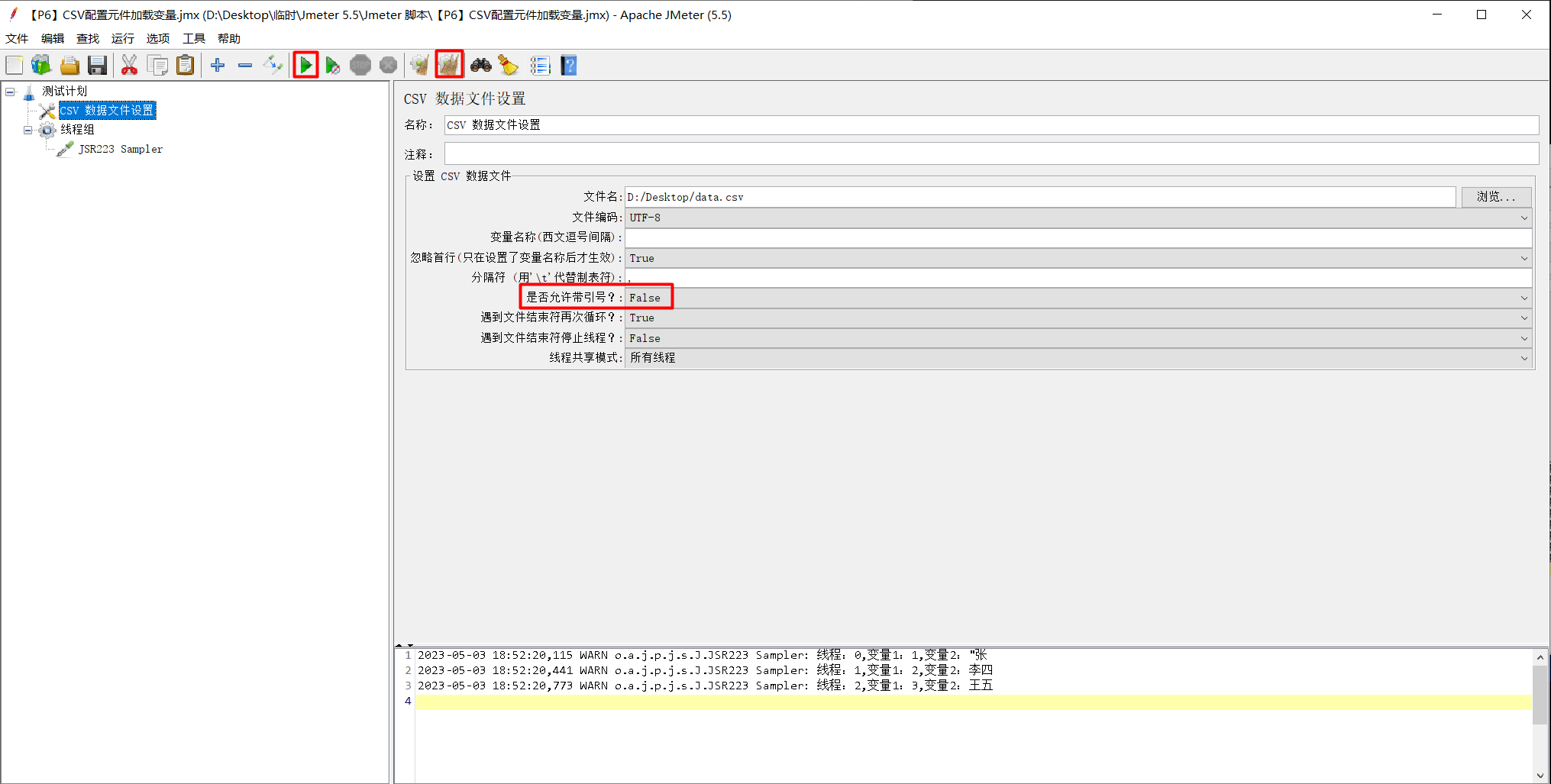The height and width of the screenshot is (784, 1551).
Task: Click log line 2 ending 李四
Action: 705,670
